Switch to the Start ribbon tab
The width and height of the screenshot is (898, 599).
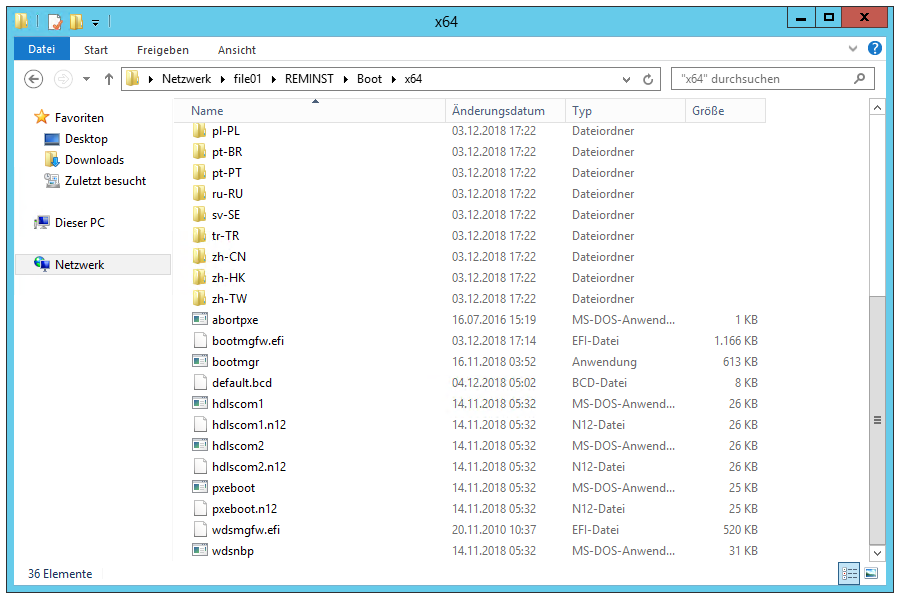tap(96, 50)
